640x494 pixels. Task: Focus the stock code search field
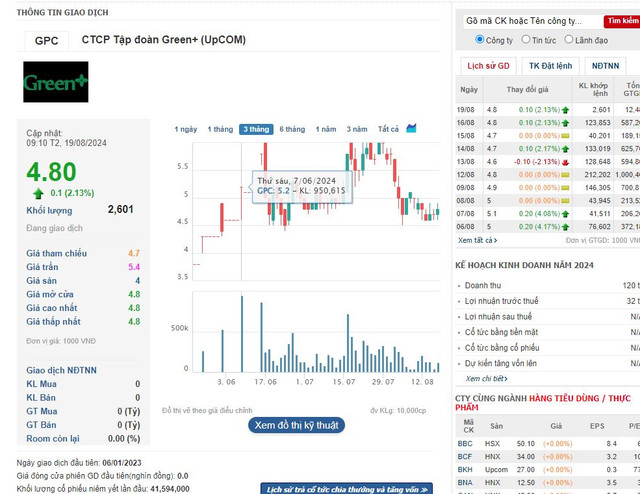[x=533, y=21]
